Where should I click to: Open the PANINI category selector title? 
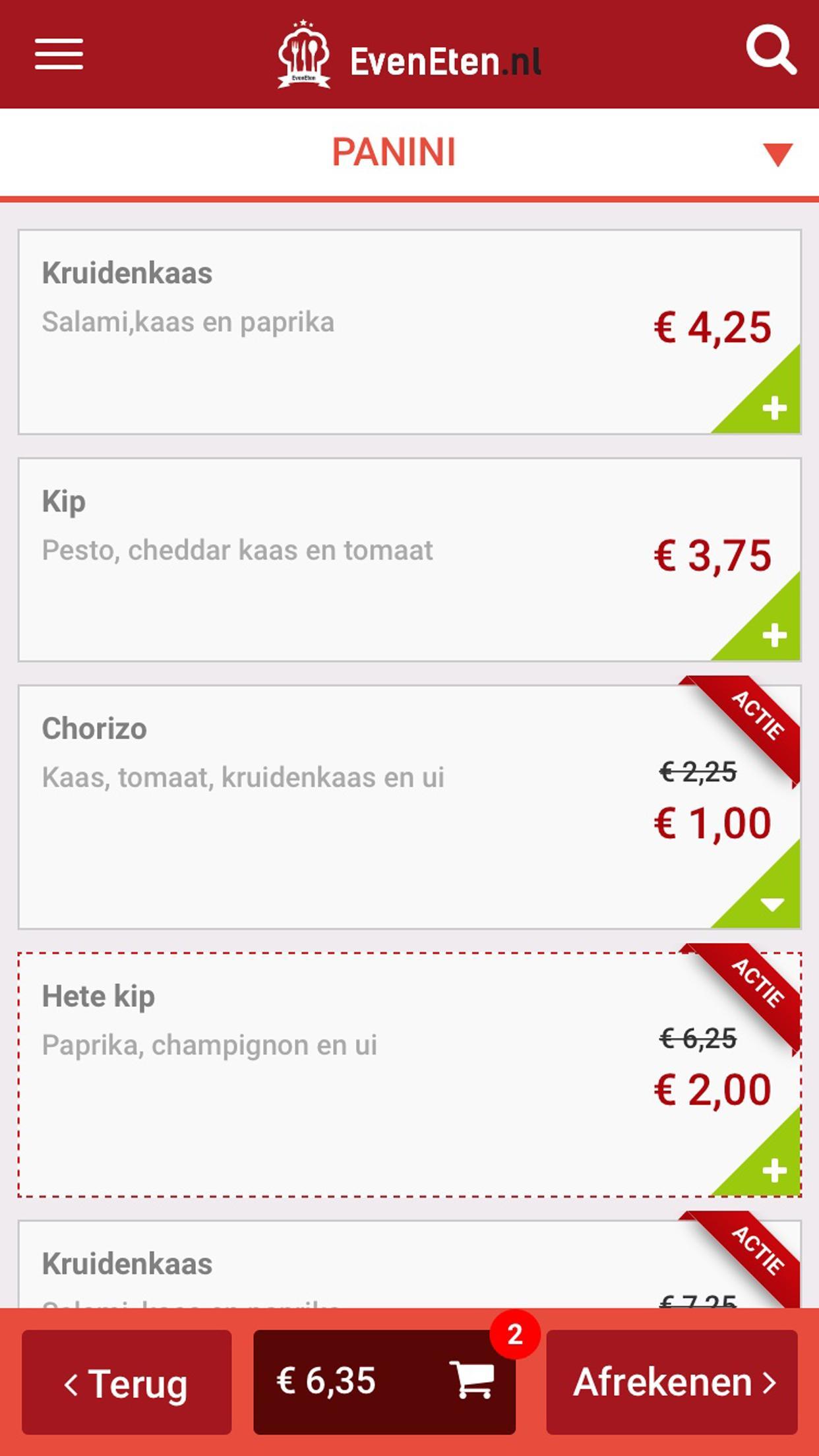394,152
